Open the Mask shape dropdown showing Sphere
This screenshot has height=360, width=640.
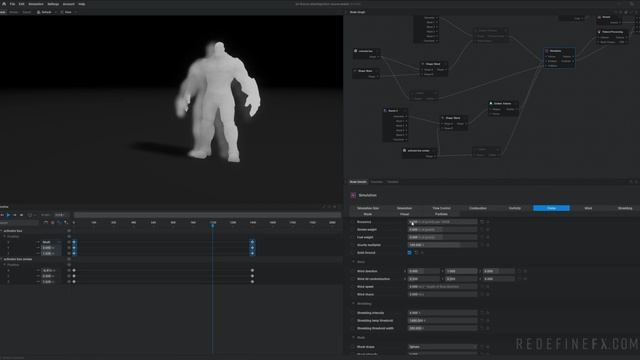(442, 347)
